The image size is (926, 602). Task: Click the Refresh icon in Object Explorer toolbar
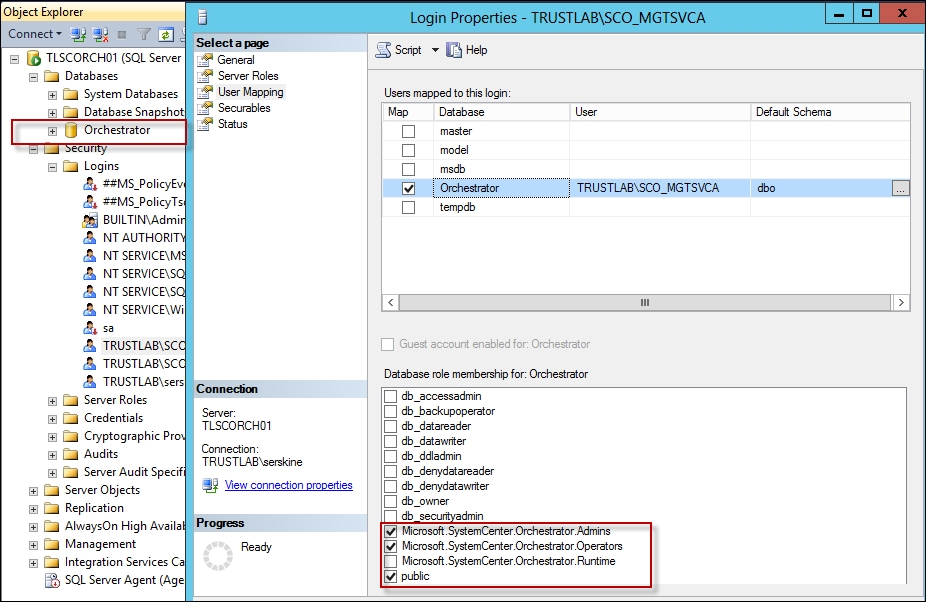165,34
